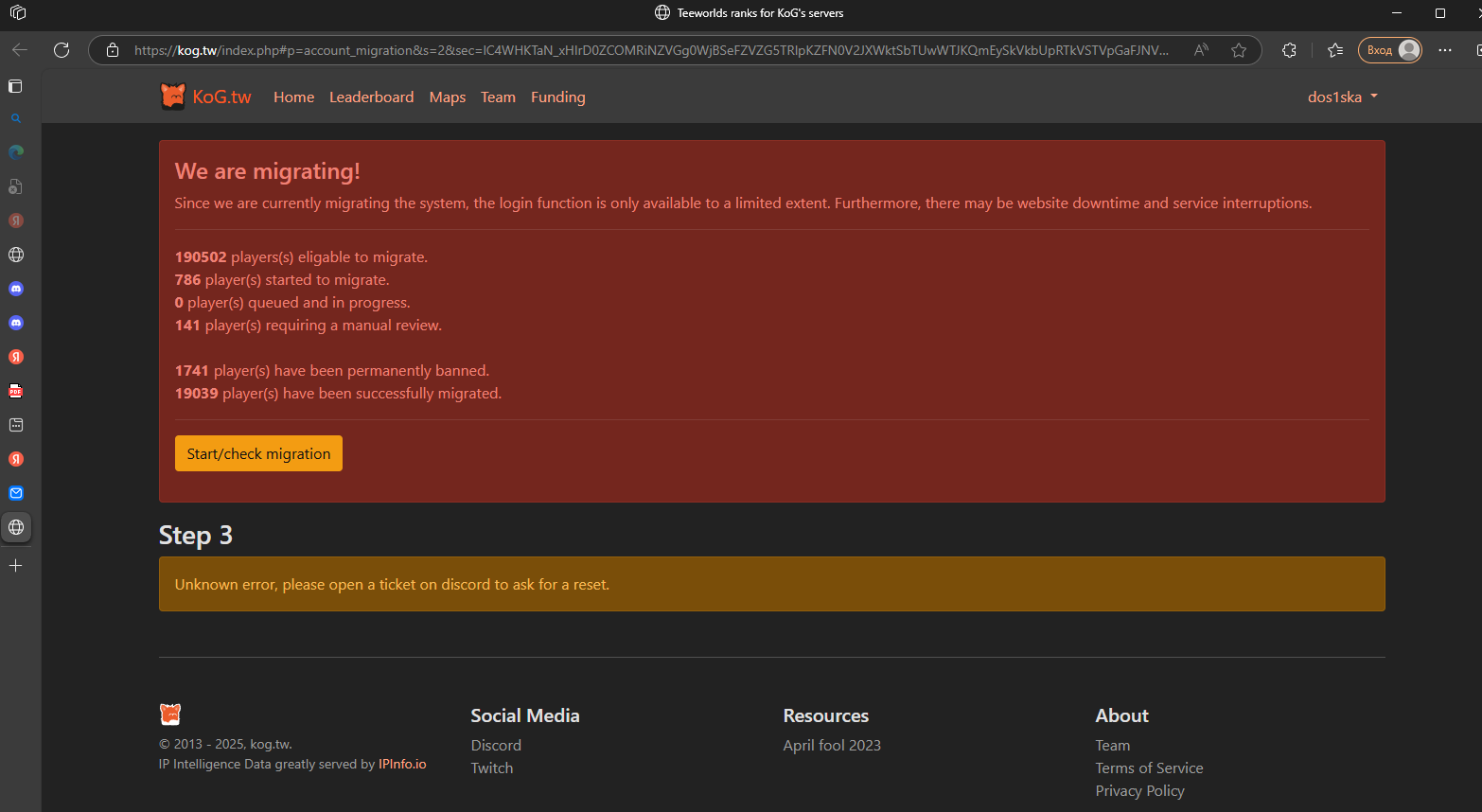Switch to the PDF document tab
Viewport: 1482px width, 812px height.
15,391
